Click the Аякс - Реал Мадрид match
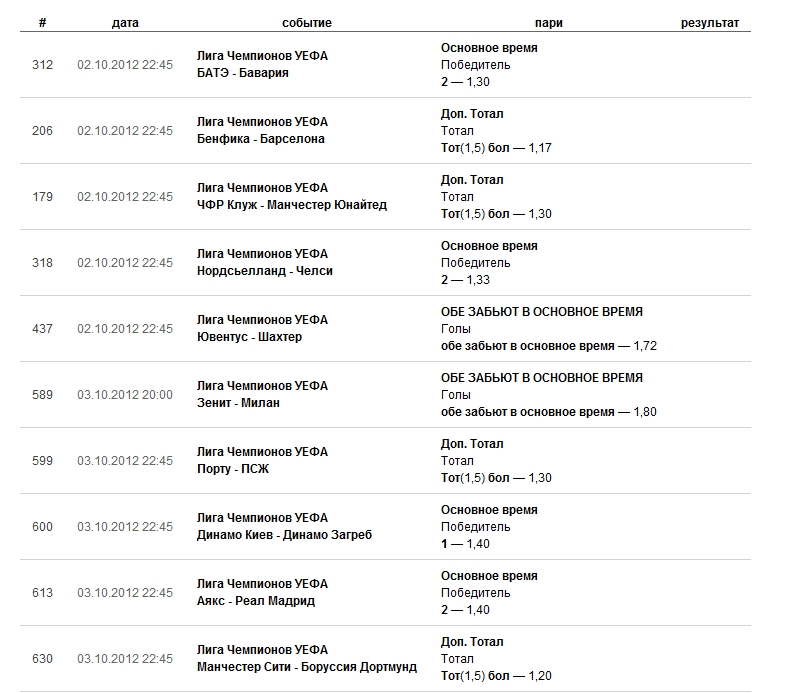 [256, 601]
